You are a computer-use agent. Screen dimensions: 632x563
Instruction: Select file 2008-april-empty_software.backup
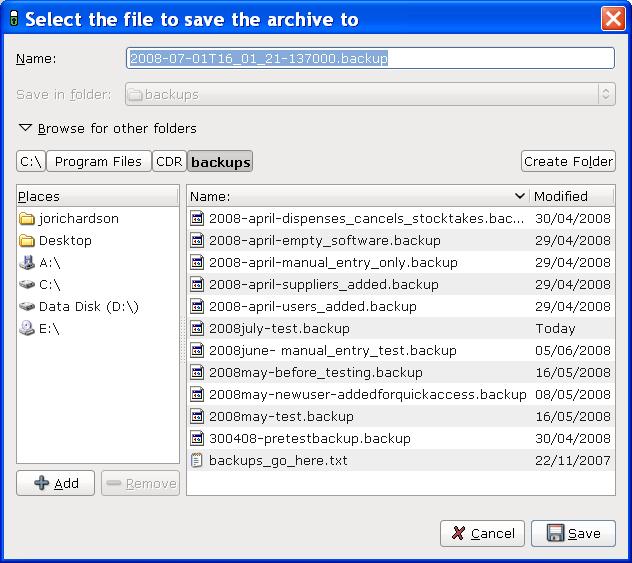tap(401, 241)
